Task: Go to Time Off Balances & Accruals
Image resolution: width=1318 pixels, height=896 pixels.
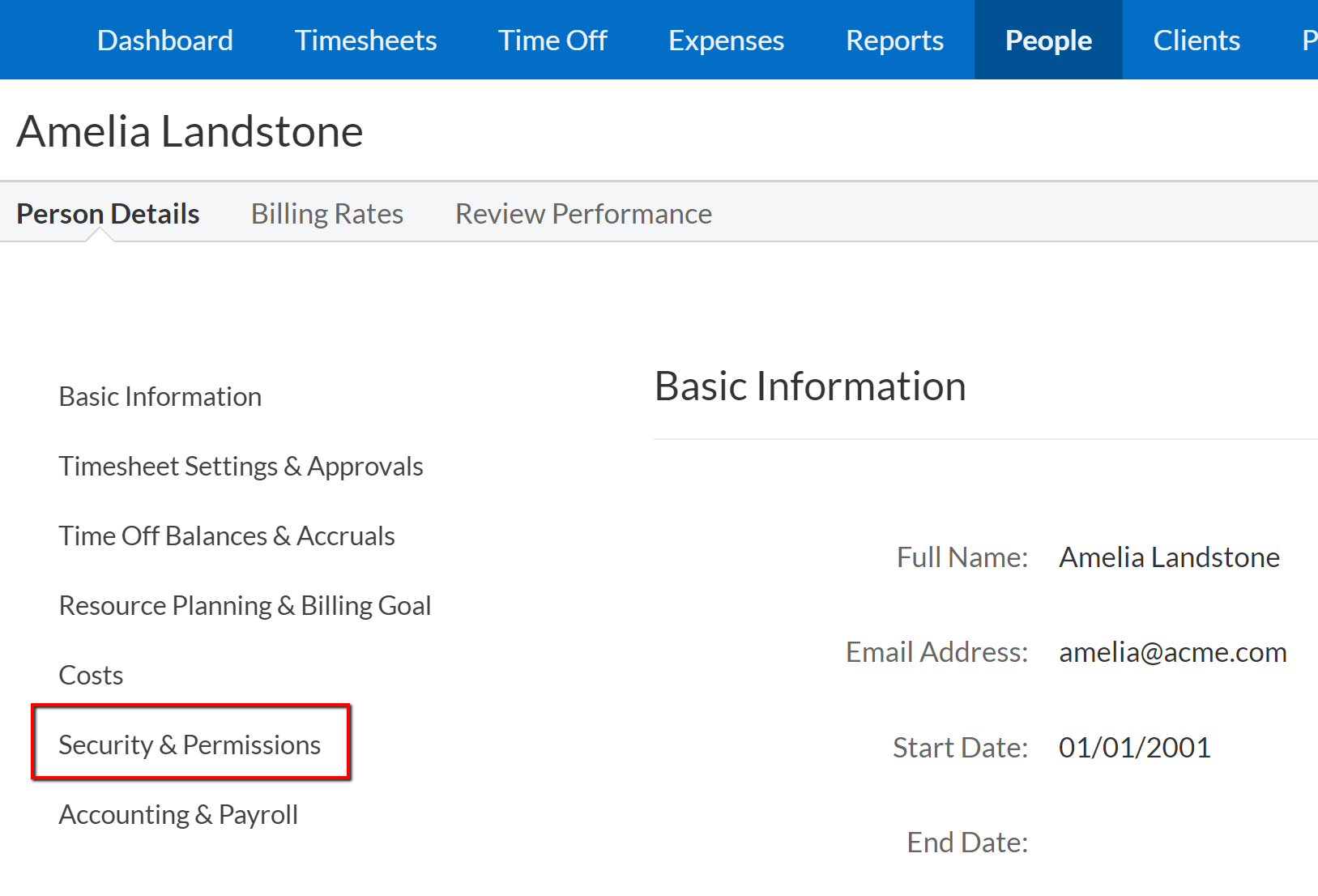Action: pyautogui.click(x=227, y=536)
